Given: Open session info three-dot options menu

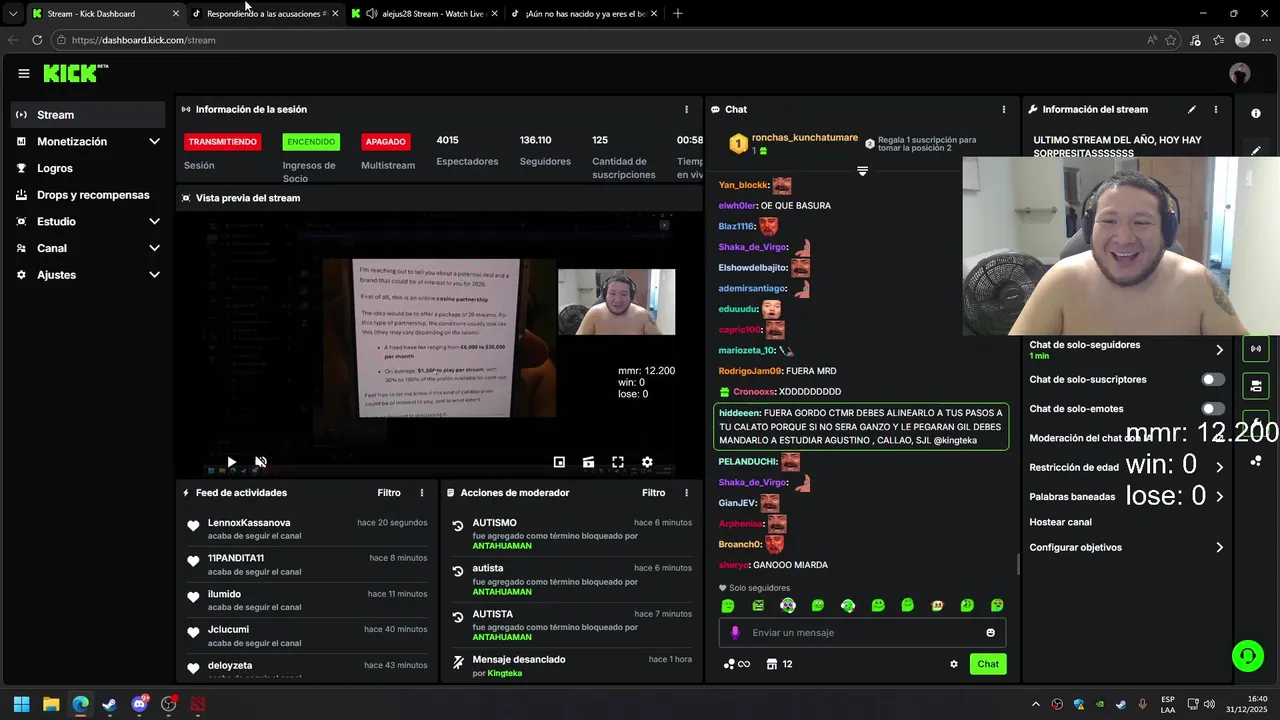Looking at the screenshot, I should coord(686,109).
